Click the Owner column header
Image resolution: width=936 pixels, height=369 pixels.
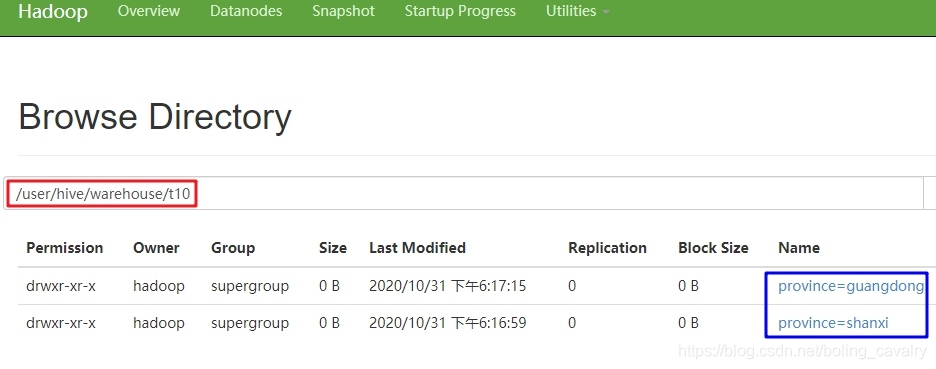point(156,248)
